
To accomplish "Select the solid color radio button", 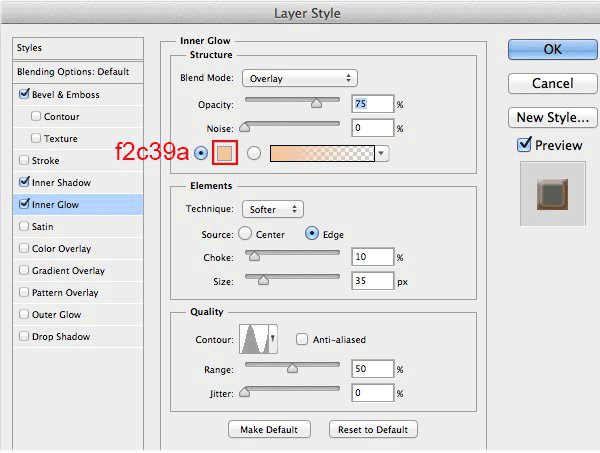I will tap(201, 153).
